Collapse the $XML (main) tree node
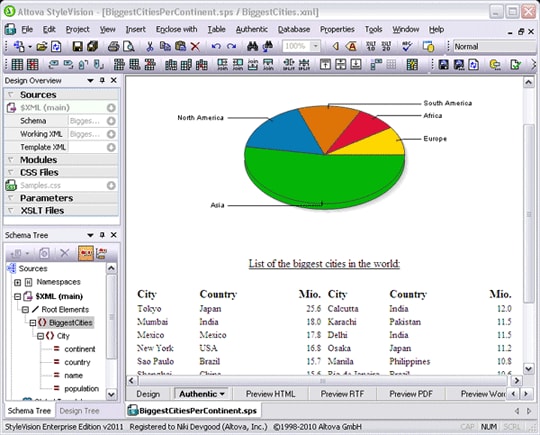This screenshot has height=435, width=540. click(x=18, y=296)
